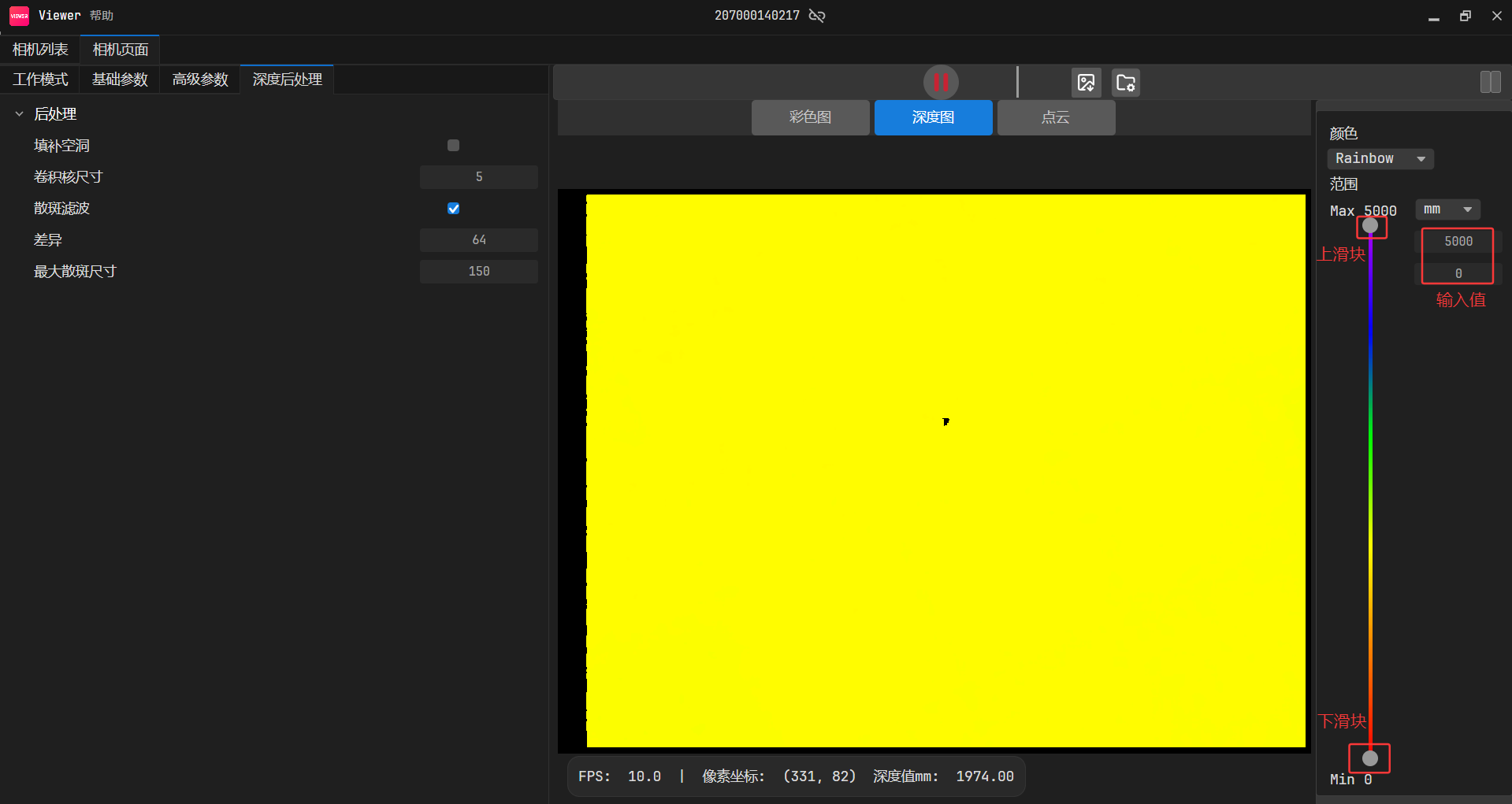Click the Min 0 label

[x=1351, y=780]
